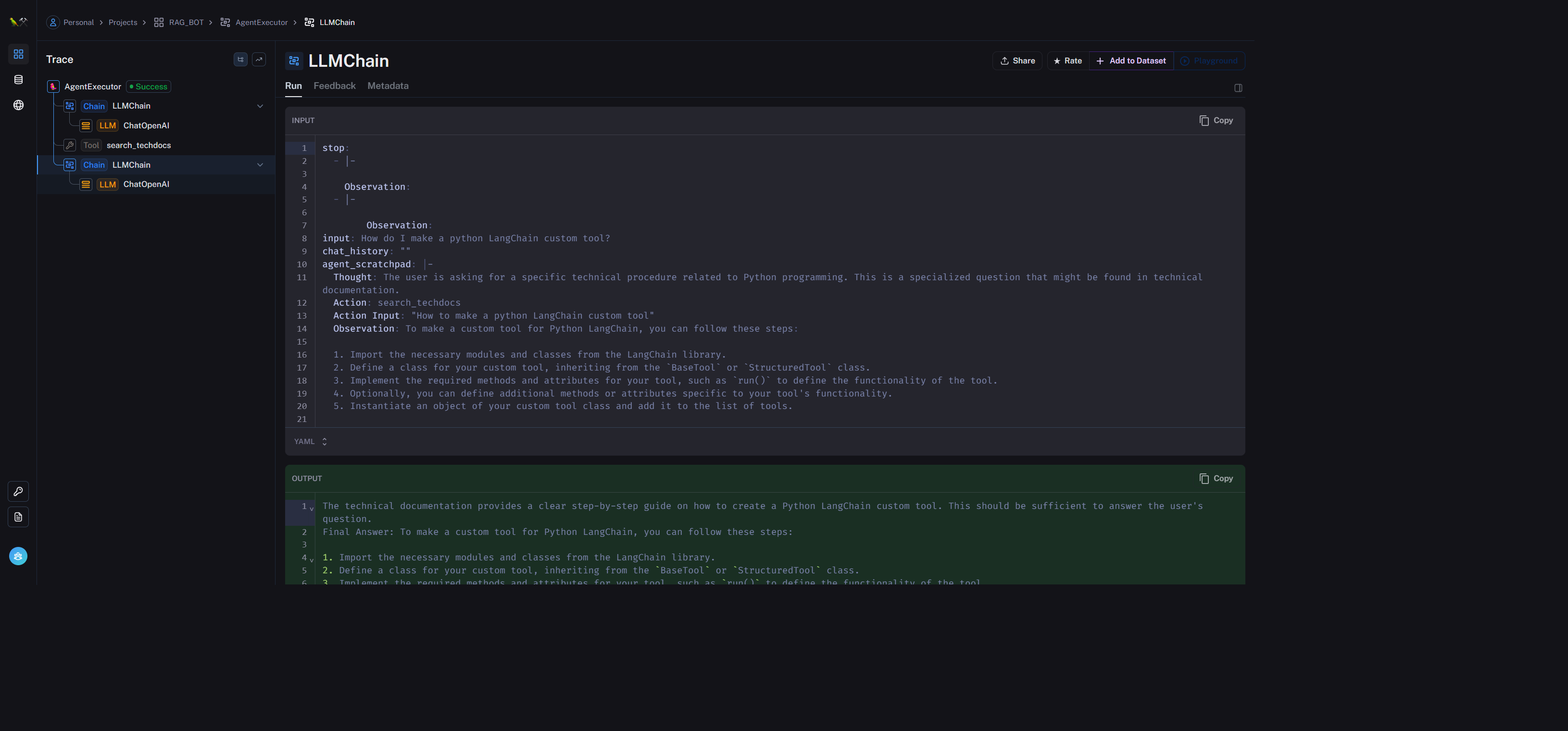
Task: Fold output line 1 with arrow
Action: click(312, 508)
